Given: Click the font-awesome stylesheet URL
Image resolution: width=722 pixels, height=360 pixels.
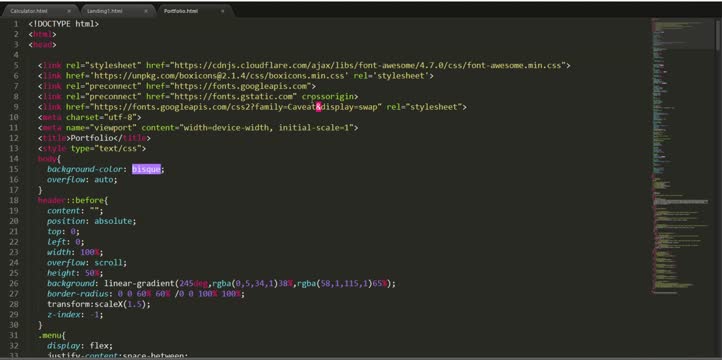Looking at the screenshot, I should tap(367, 65).
